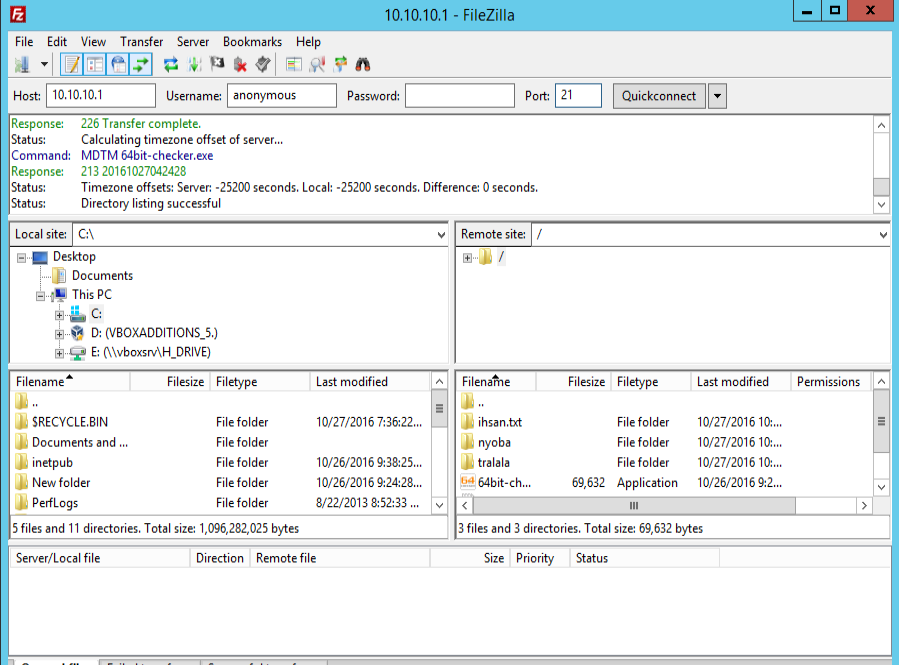The height and width of the screenshot is (665, 899).
Task: Select the $RECYCLE.BIN folder icon
Action: coord(21,422)
